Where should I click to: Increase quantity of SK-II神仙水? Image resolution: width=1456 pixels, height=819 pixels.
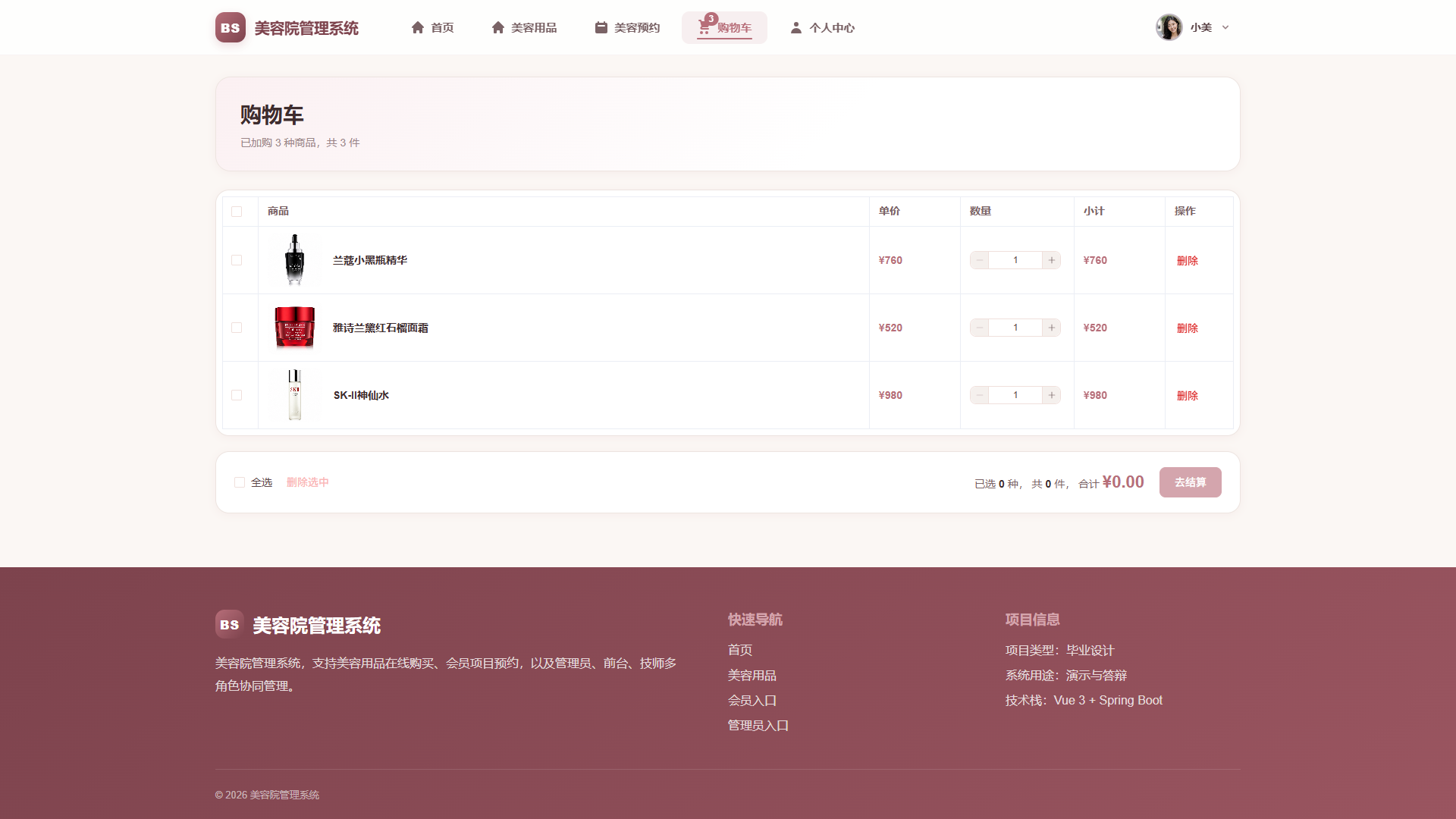tap(1051, 395)
